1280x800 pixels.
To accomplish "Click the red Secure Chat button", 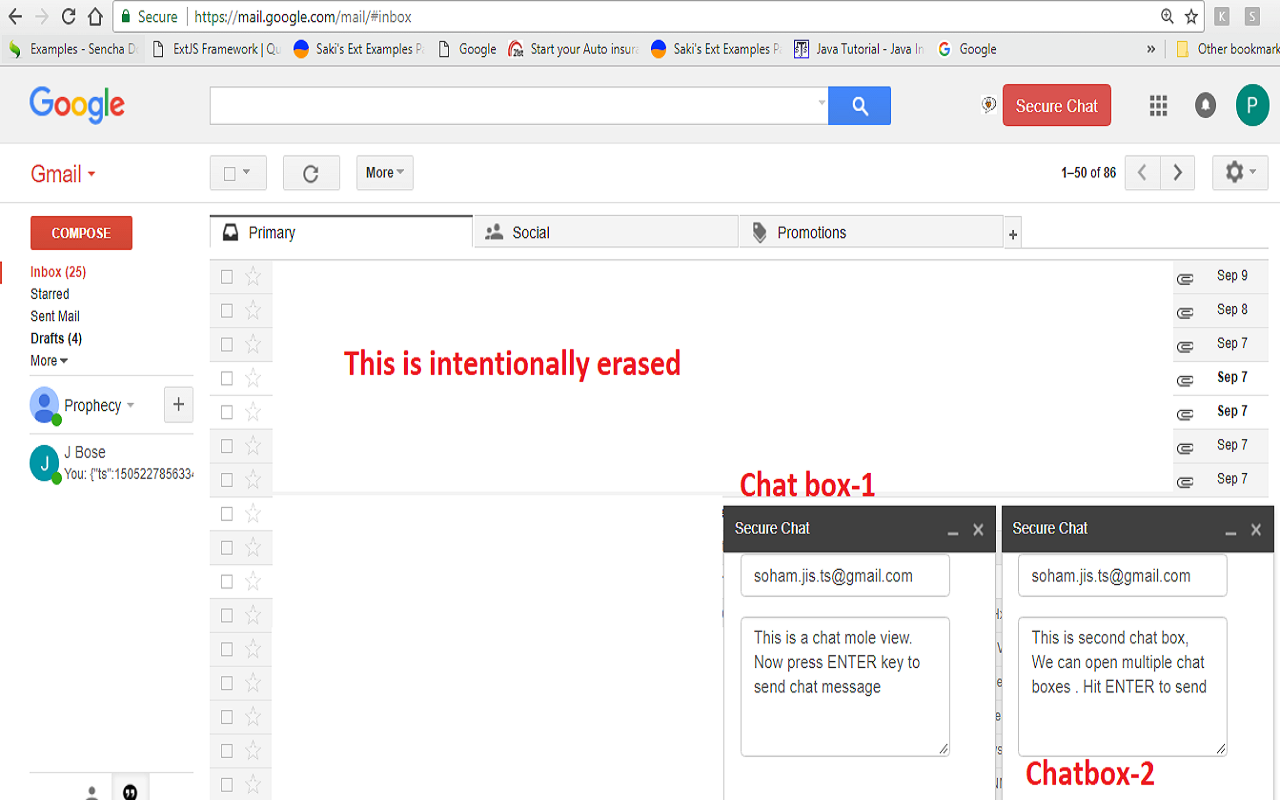I will (1056, 104).
